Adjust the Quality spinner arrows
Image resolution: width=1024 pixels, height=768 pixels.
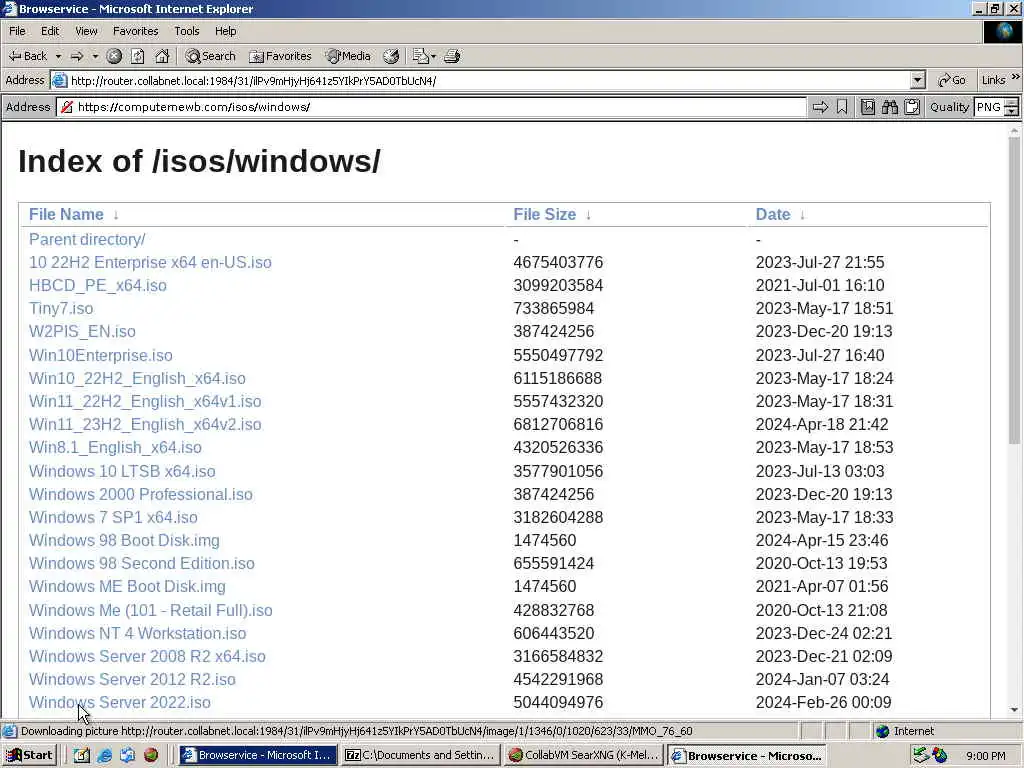point(1012,107)
